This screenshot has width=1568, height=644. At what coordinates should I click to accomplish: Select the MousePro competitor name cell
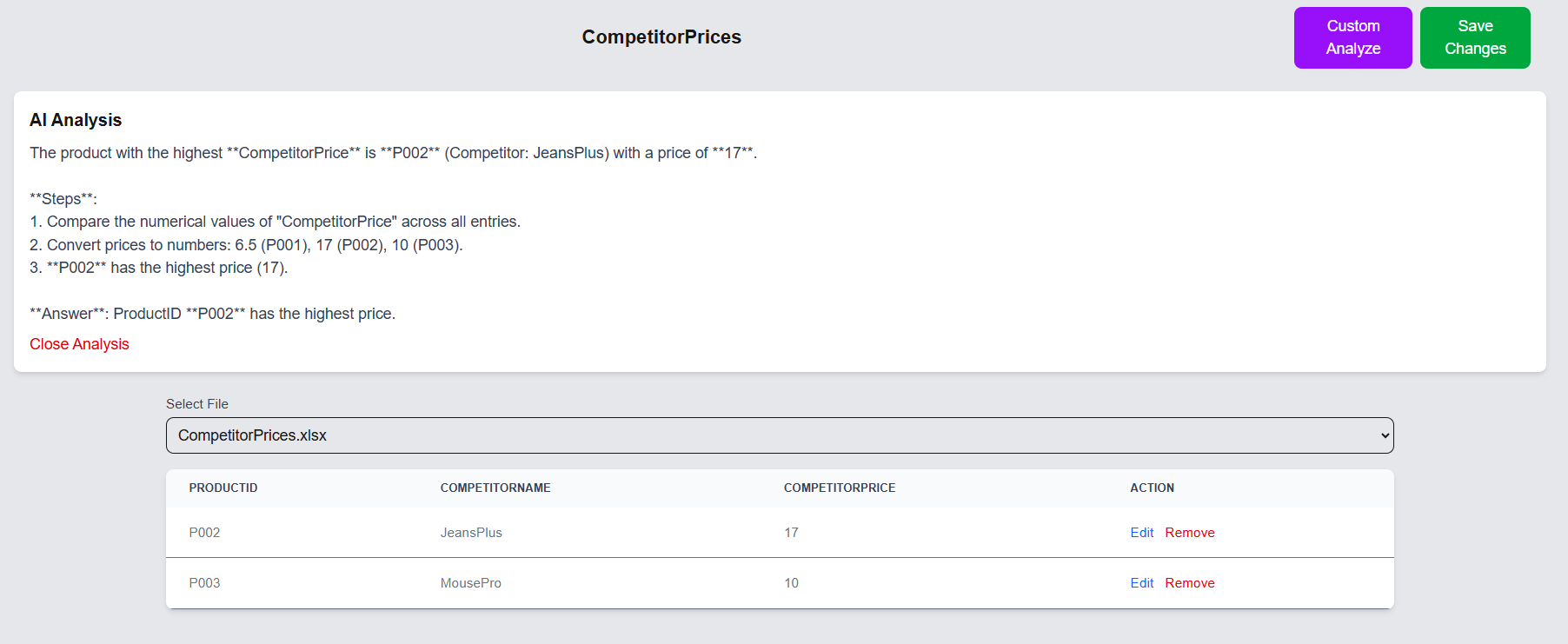(470, 583)
